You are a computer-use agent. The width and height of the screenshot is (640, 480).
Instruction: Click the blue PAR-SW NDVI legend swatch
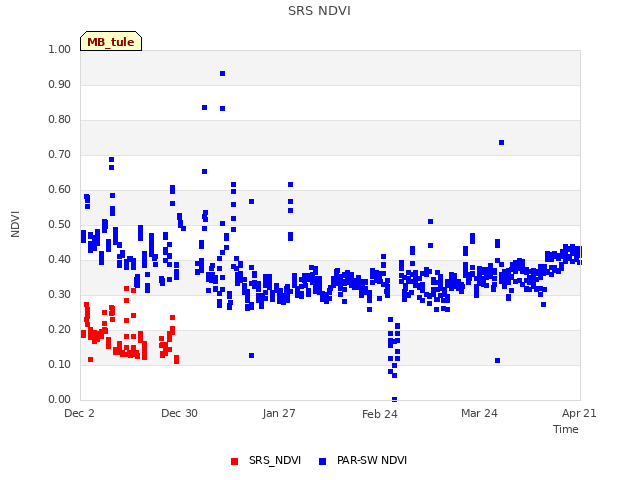(322, 461)
